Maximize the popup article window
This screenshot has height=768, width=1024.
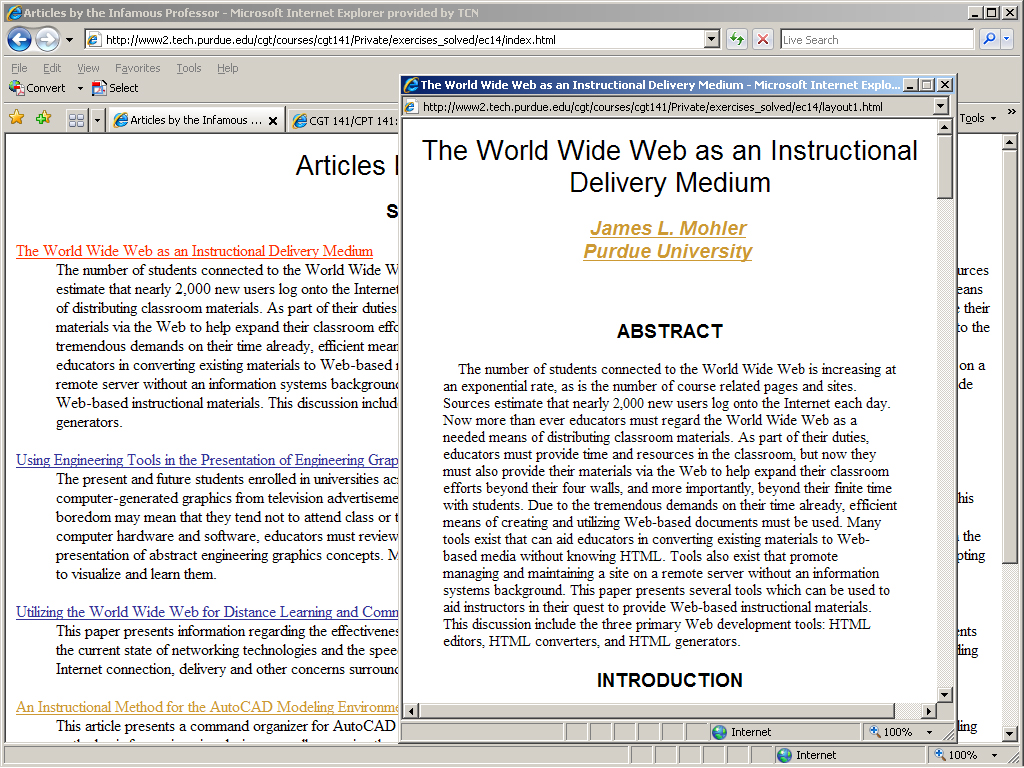point(927,85)
